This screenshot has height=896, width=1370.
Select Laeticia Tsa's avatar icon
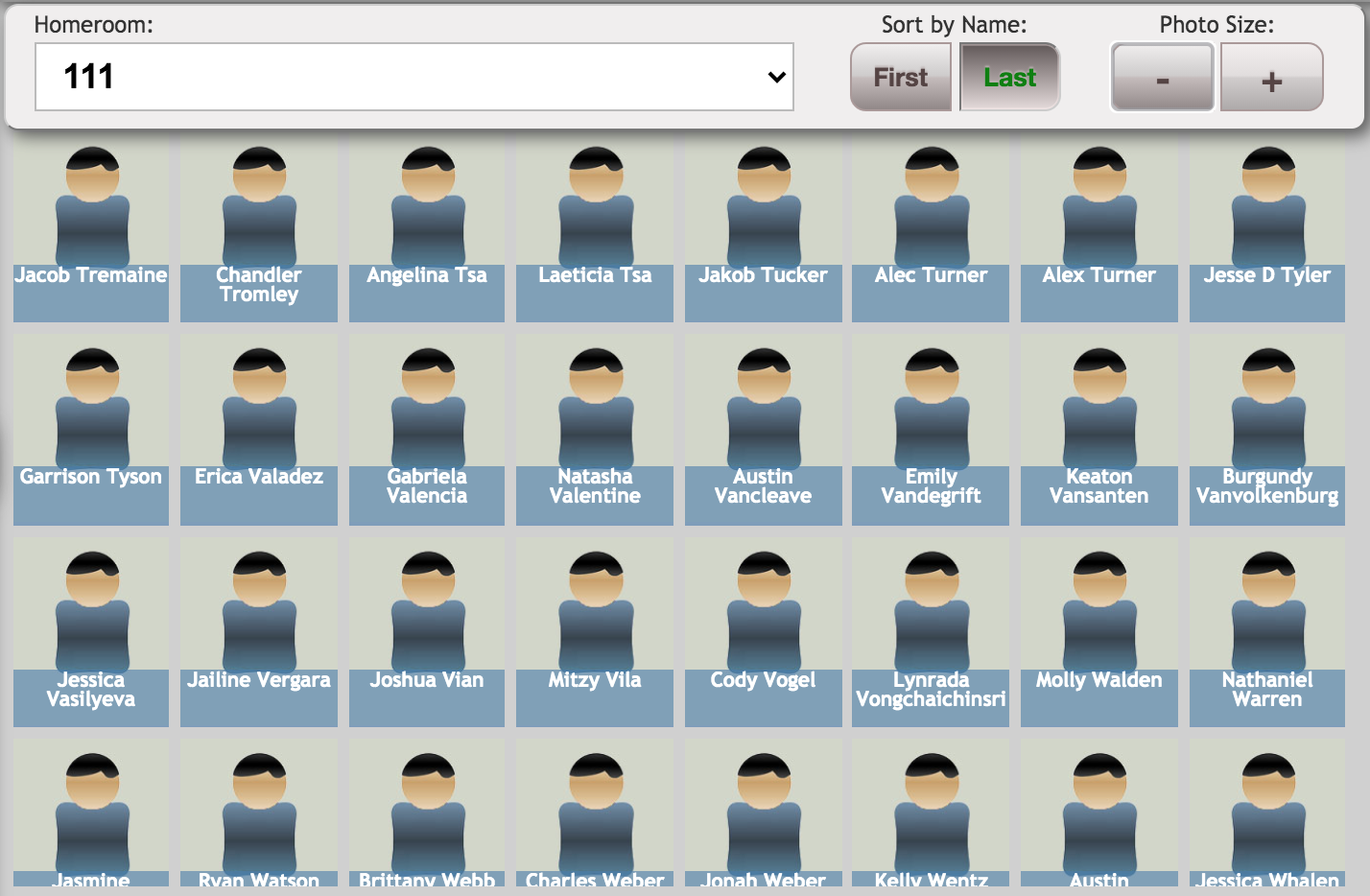[596, 206]
